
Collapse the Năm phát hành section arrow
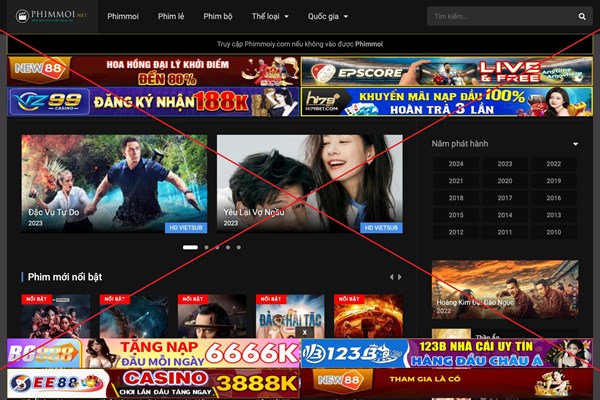(x=576, y=144)
